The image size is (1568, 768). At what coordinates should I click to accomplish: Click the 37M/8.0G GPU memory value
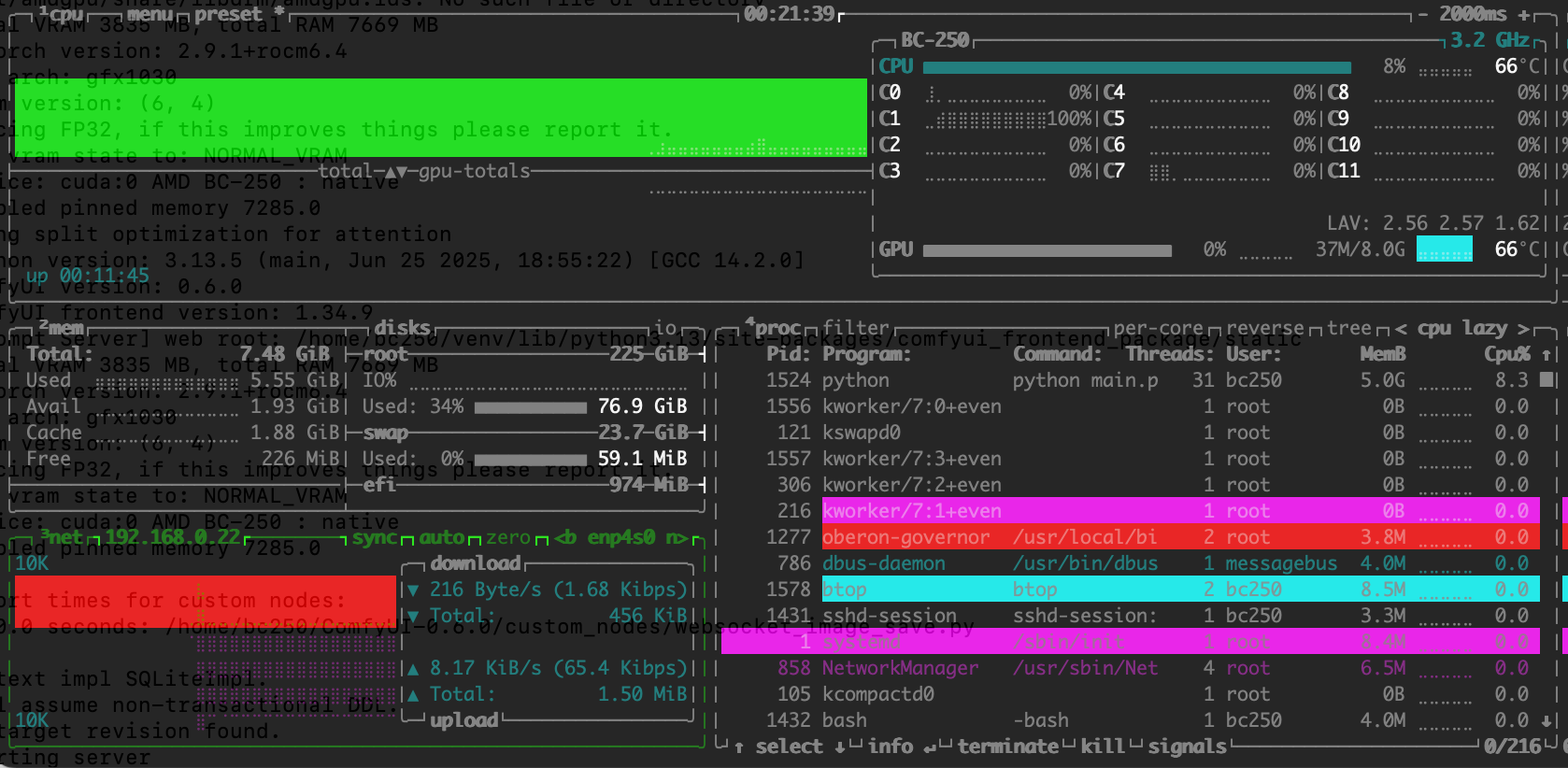[1361, 249]
